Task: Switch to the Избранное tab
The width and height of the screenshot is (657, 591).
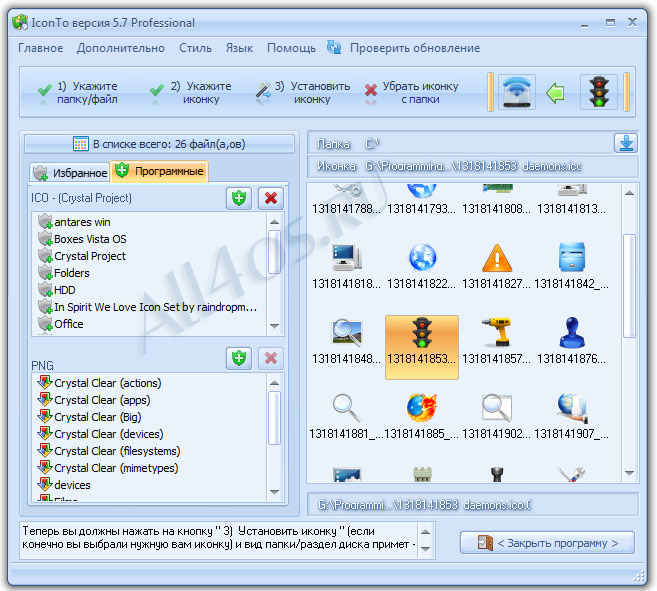Action: pyautogui.click(x=70, y=173)
